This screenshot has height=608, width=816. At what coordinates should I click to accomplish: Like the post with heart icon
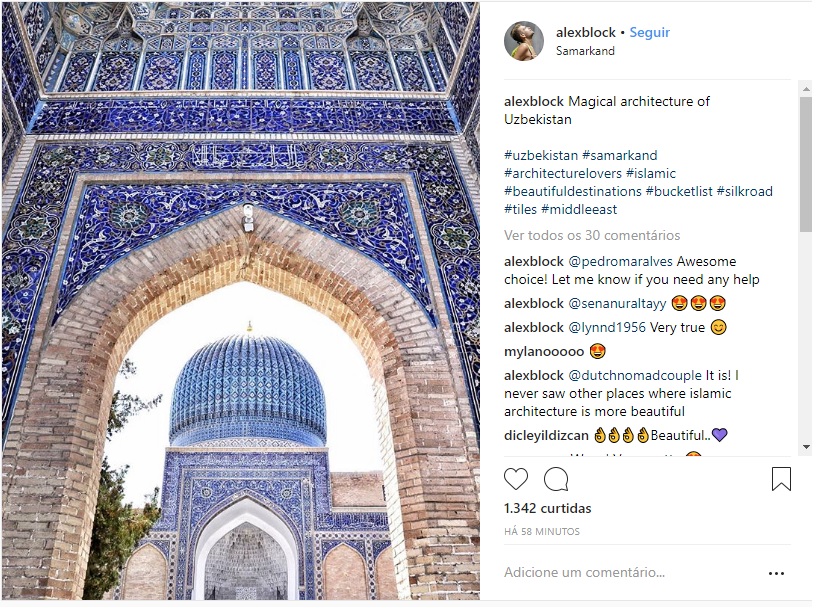[516, 479]
